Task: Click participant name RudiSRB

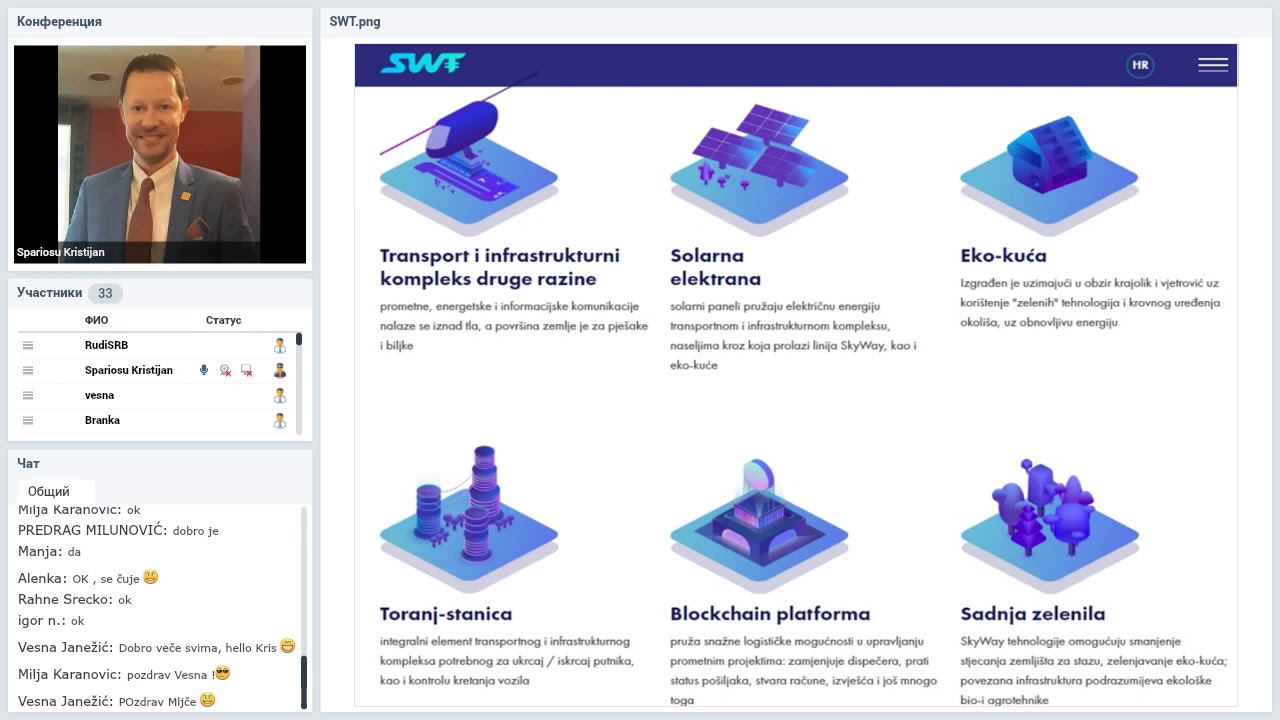Action: point(106,345)
